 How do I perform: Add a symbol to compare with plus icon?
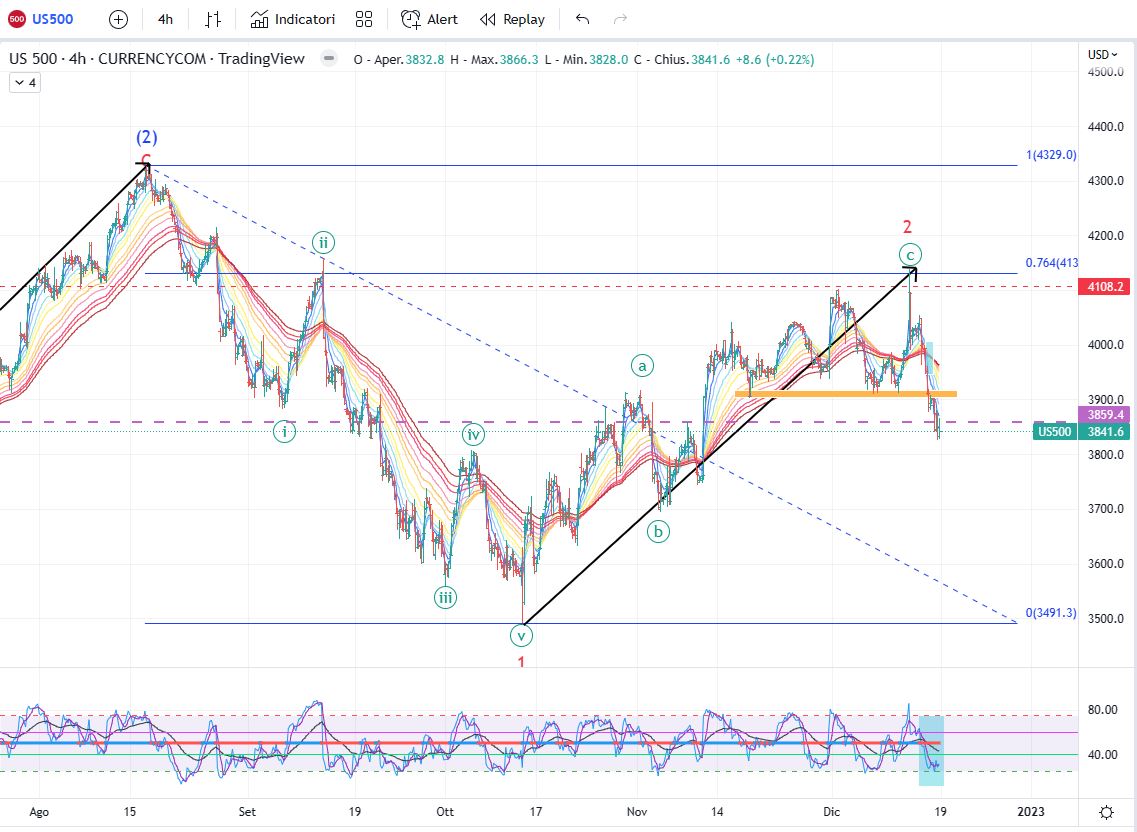[x=118, y=19]
